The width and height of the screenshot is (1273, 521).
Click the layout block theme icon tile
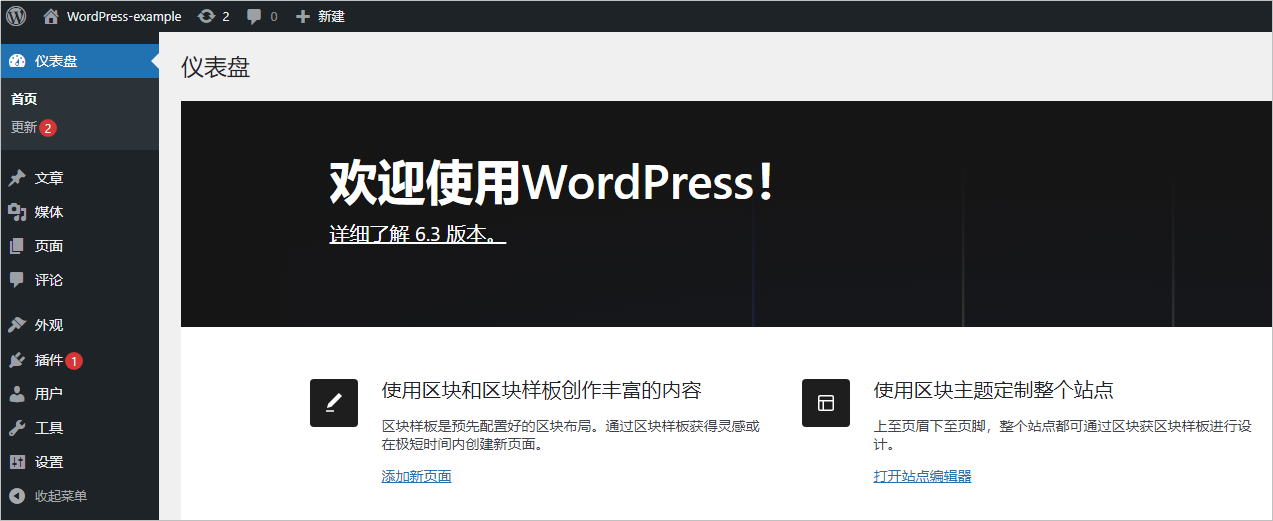click(826, 403)
